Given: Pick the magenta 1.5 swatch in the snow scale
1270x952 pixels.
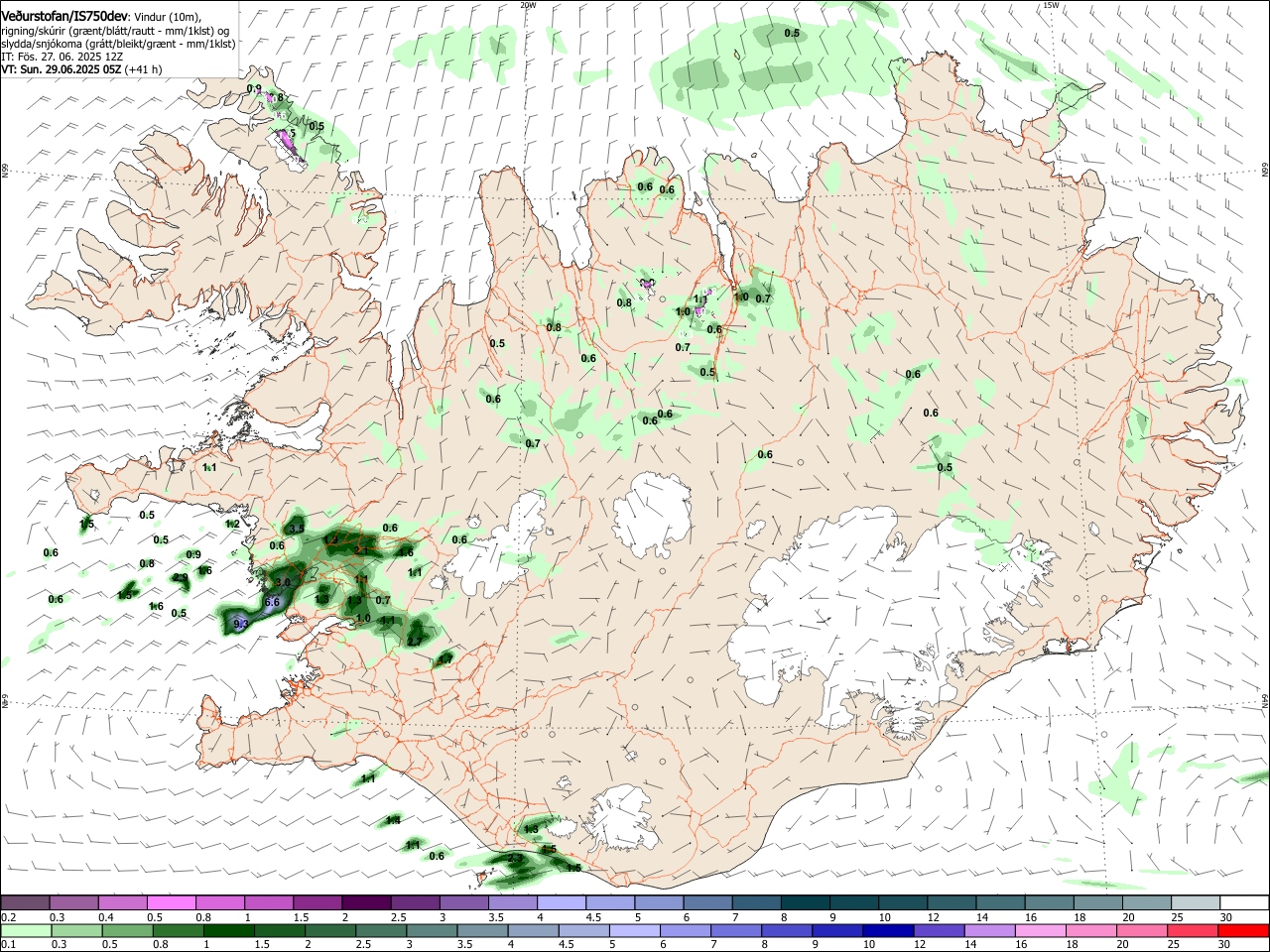Looking at the screenshot, I should tap(317, 903).
